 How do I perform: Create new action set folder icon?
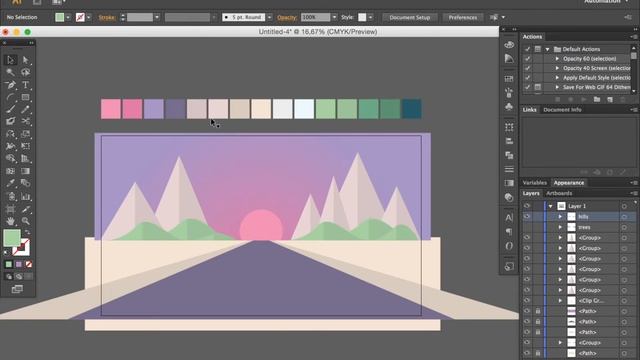click(597, 100)
